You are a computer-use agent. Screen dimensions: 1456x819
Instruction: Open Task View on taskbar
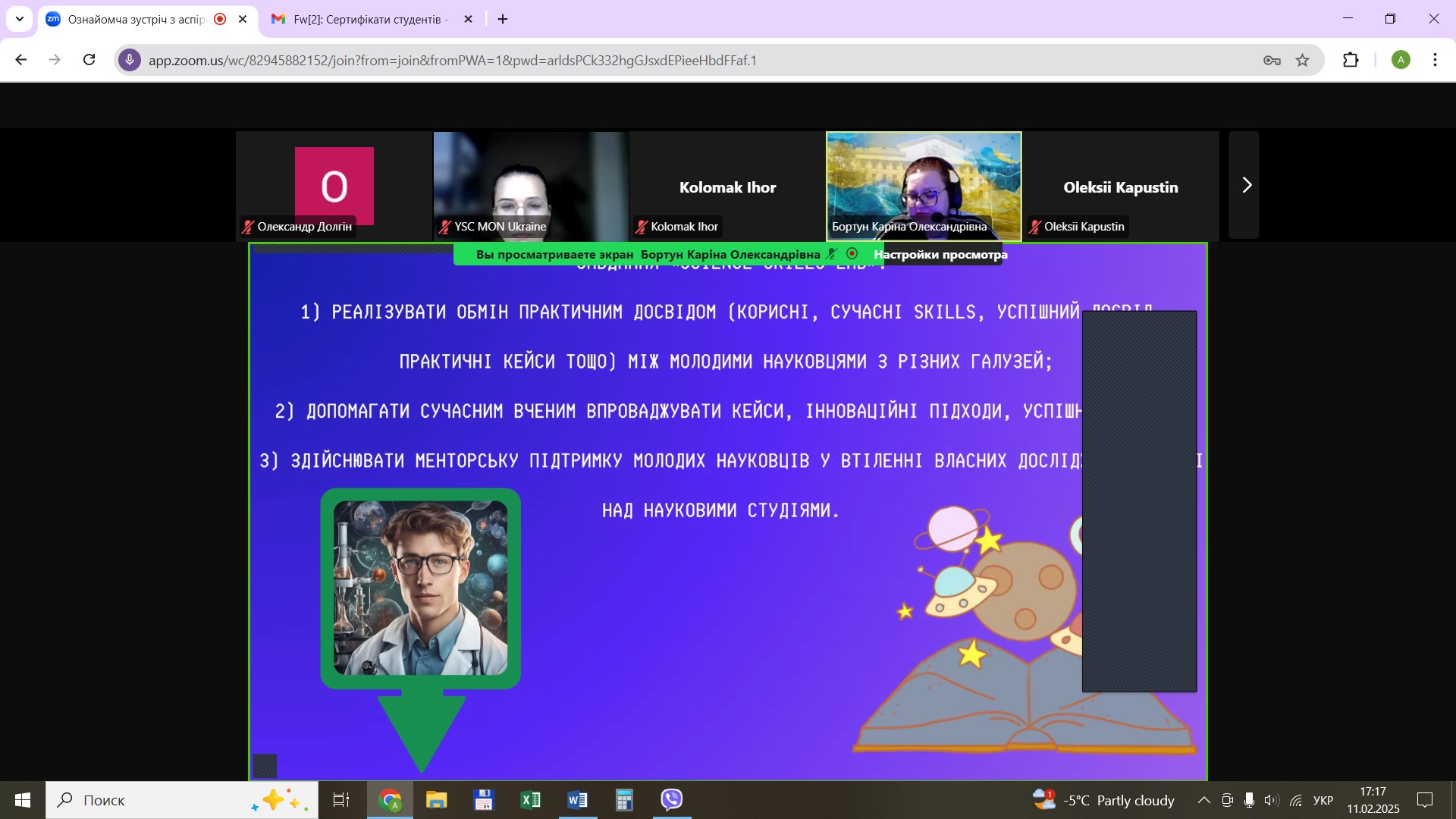[x=341, y=800]
